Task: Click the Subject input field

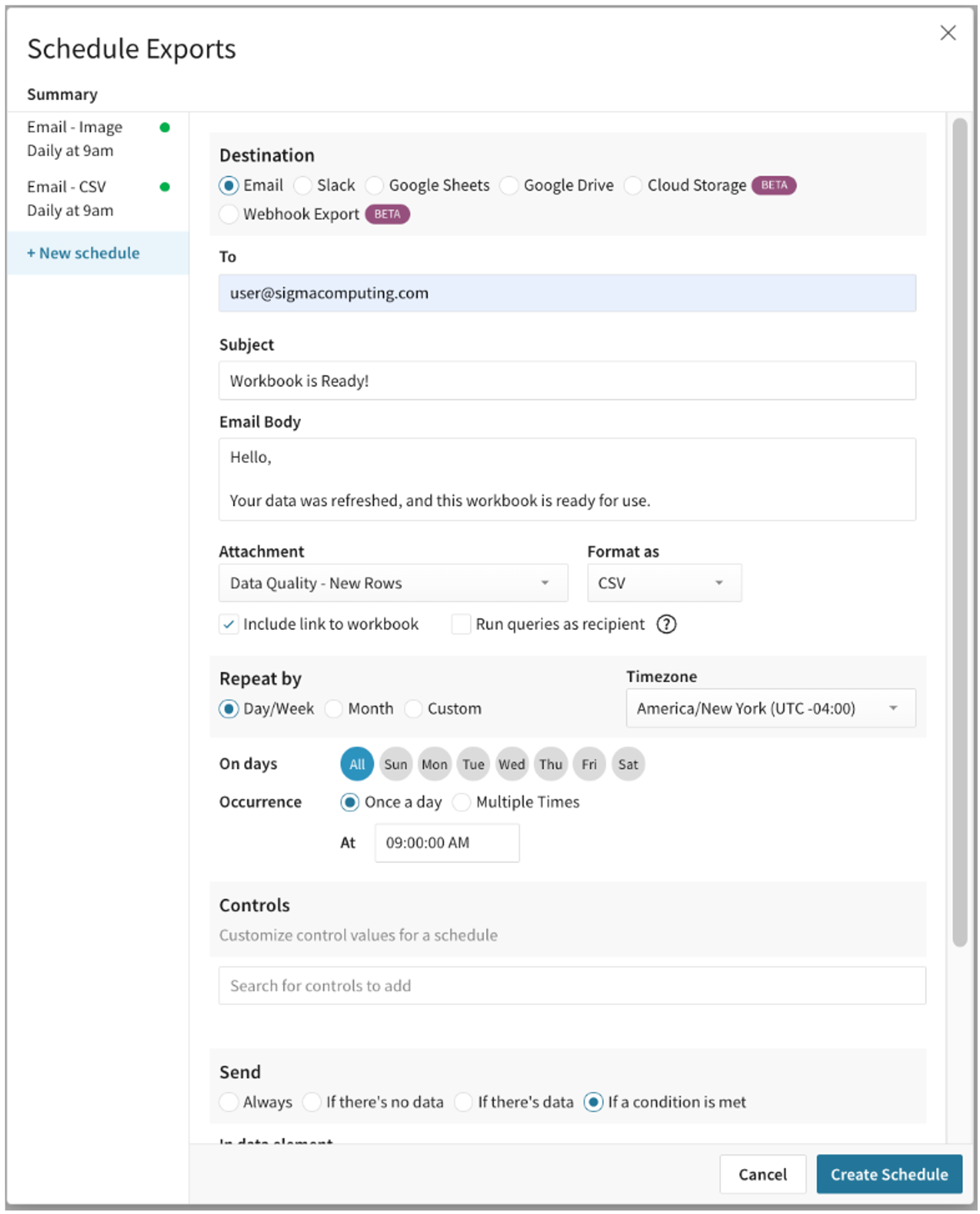Action: coord(567,380)
